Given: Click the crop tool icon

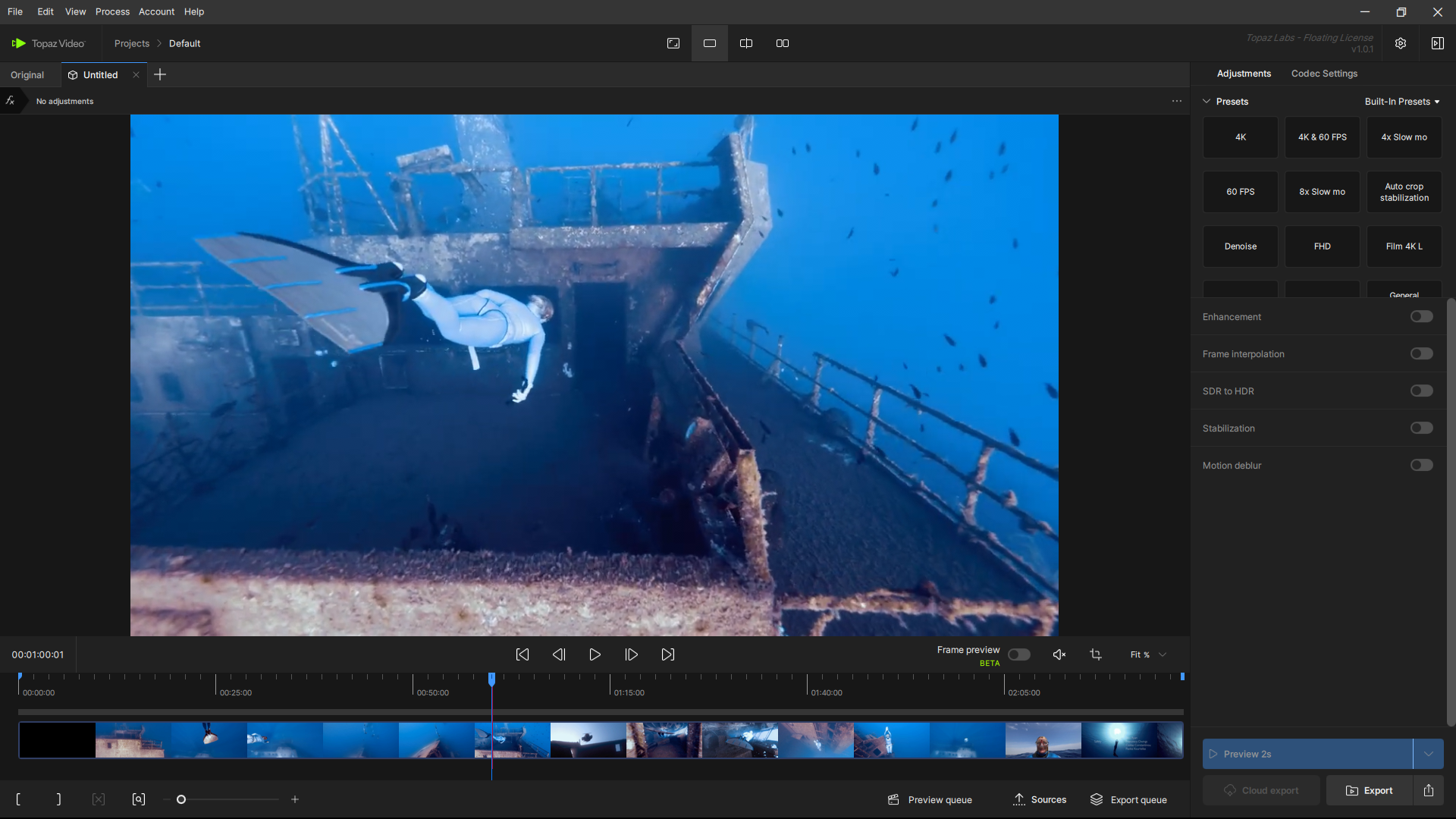Looking at the screenshot, I should tap(1096, 654).
